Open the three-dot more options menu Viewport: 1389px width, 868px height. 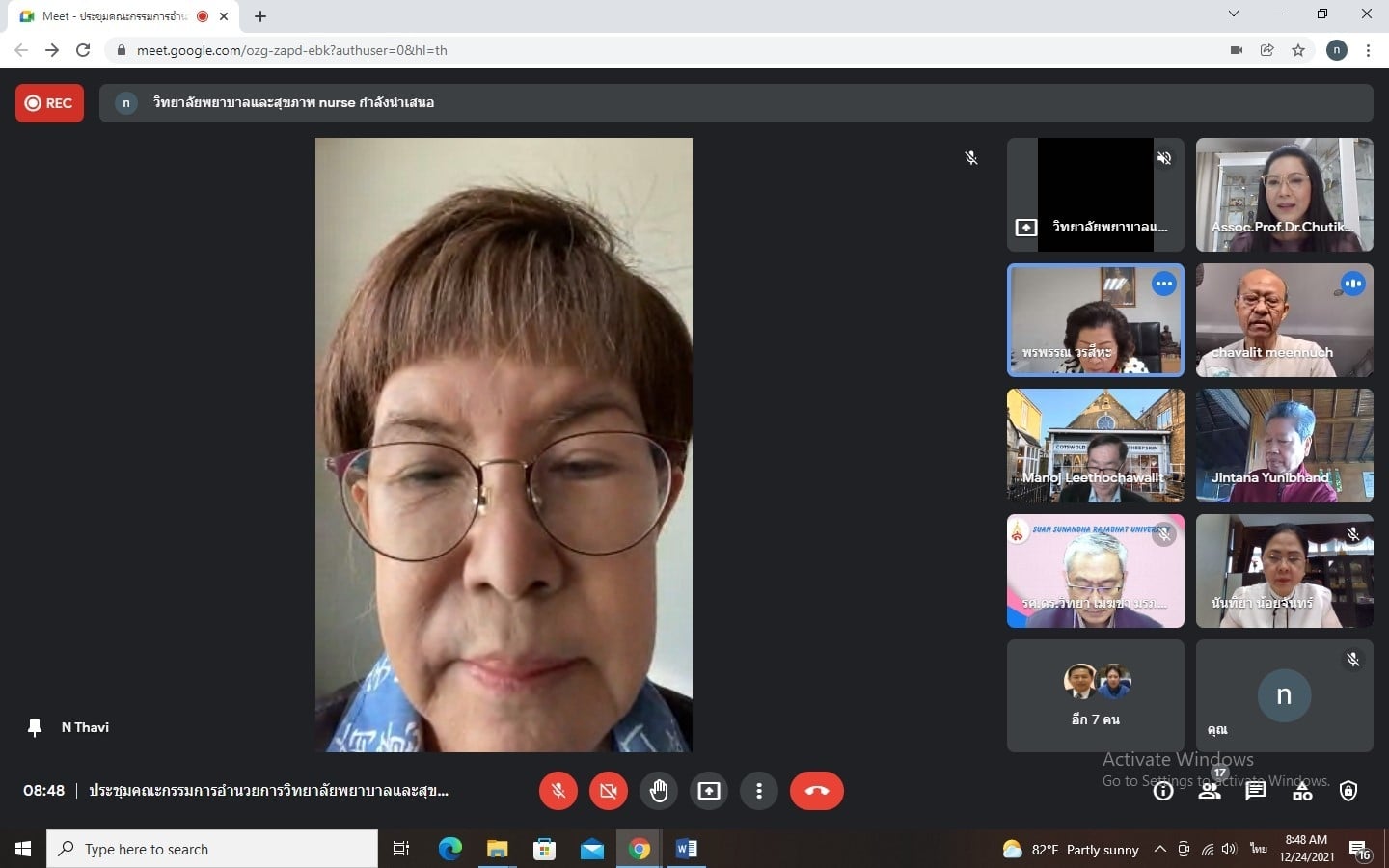(759, 791)
